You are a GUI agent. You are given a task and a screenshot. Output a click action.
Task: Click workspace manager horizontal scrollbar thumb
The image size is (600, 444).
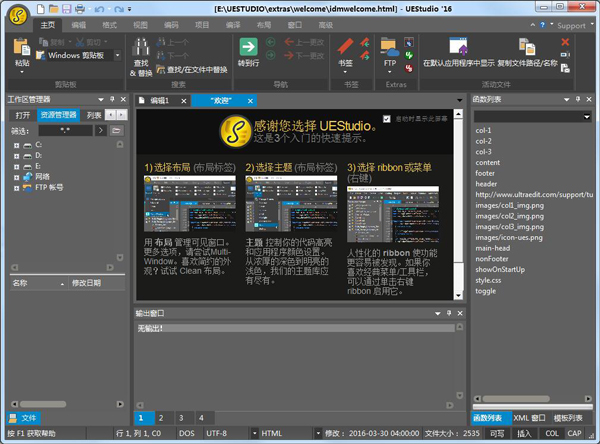click(x=43, y=404)
